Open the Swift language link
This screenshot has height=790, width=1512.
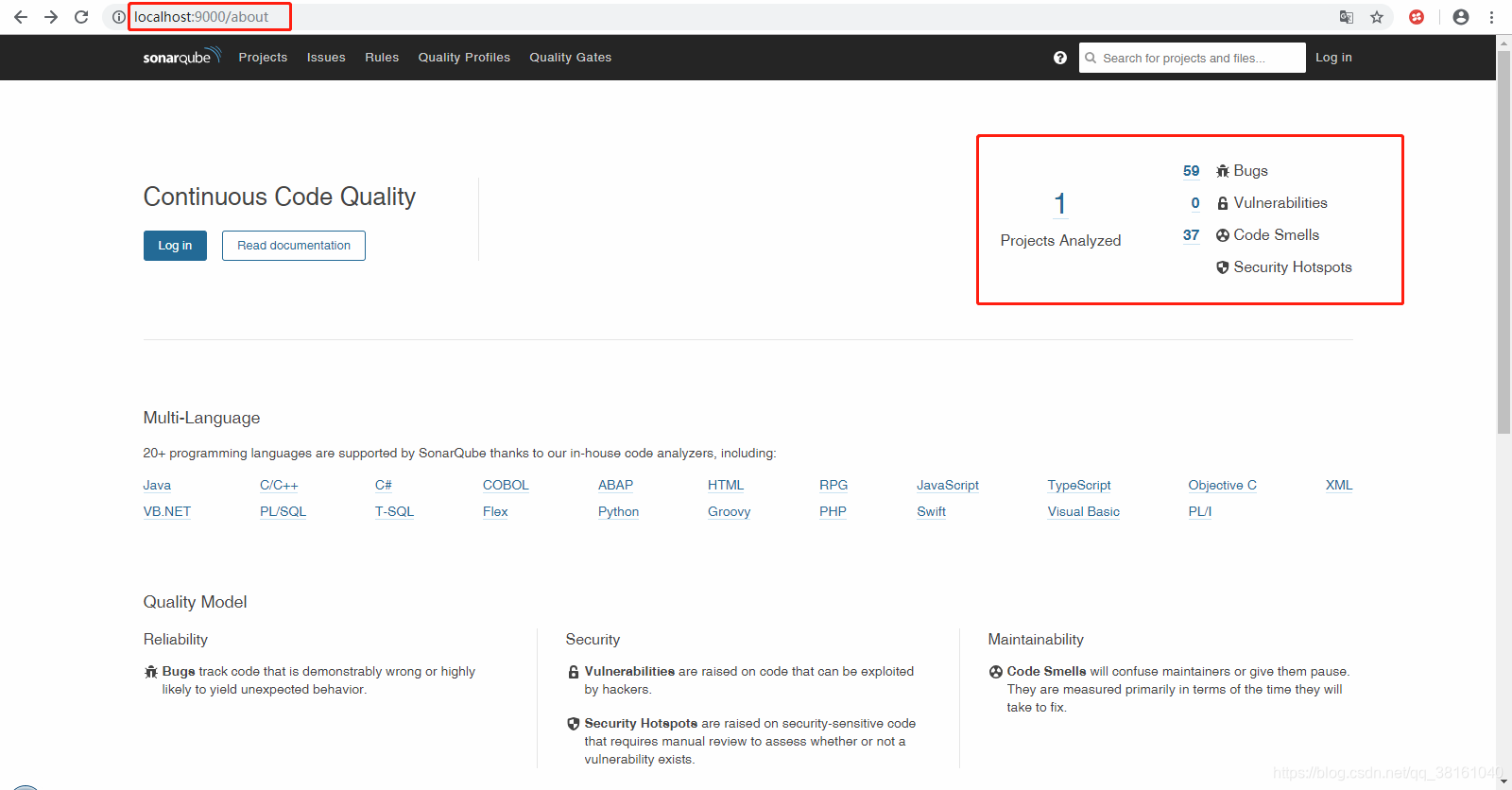932,512
